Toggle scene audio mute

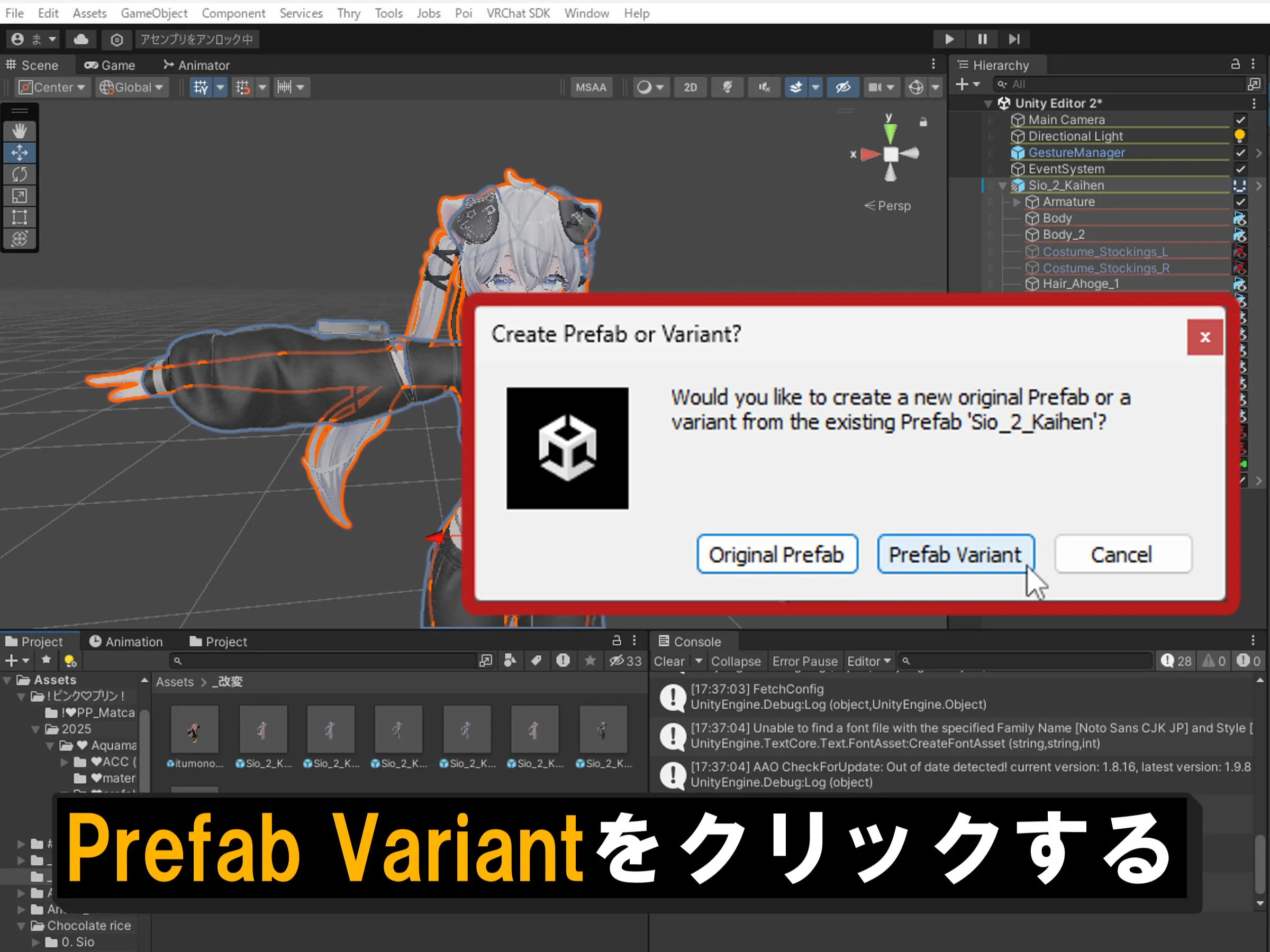point(764,87)
